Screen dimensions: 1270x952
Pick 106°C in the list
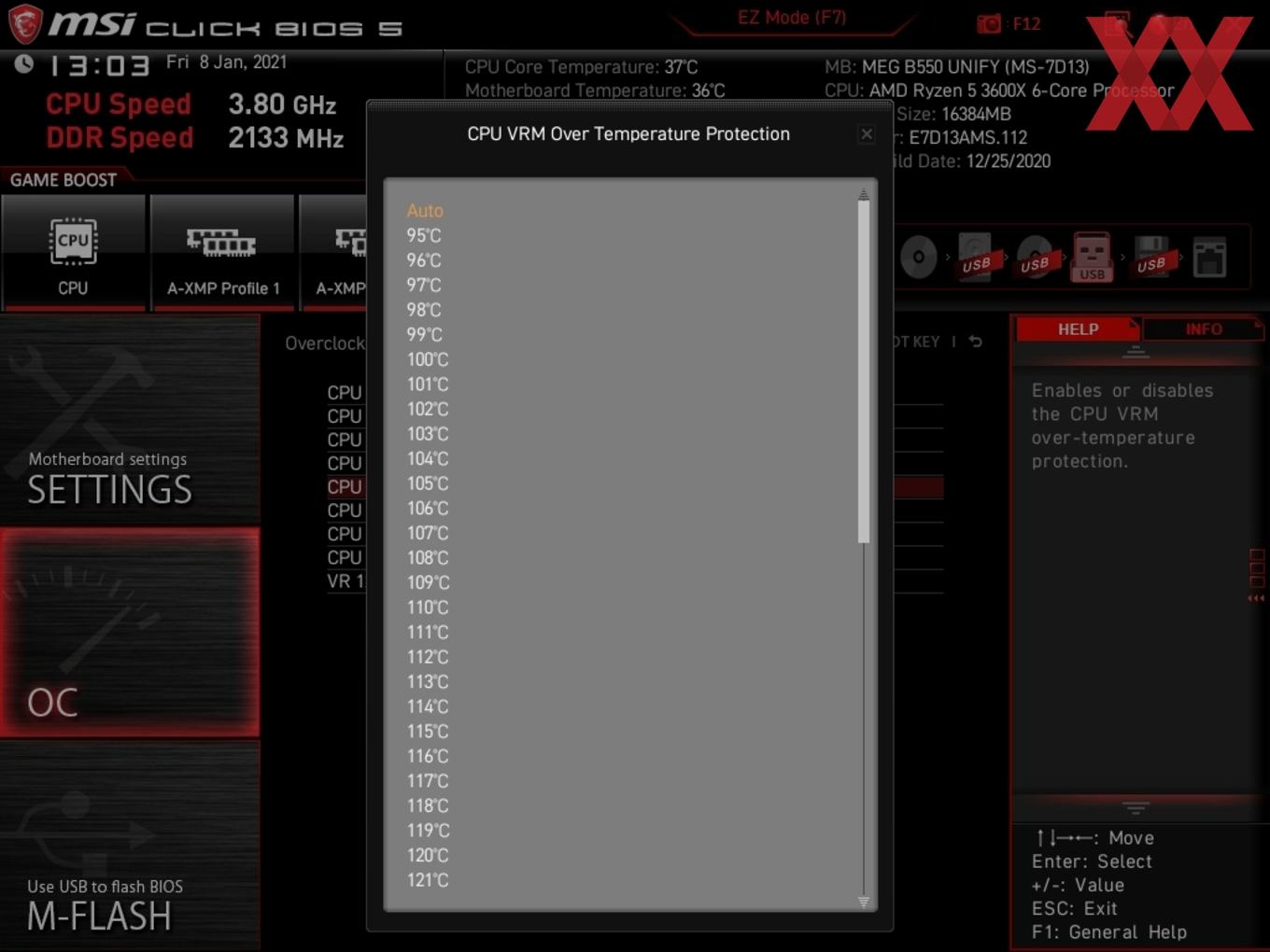pos(428,508)
